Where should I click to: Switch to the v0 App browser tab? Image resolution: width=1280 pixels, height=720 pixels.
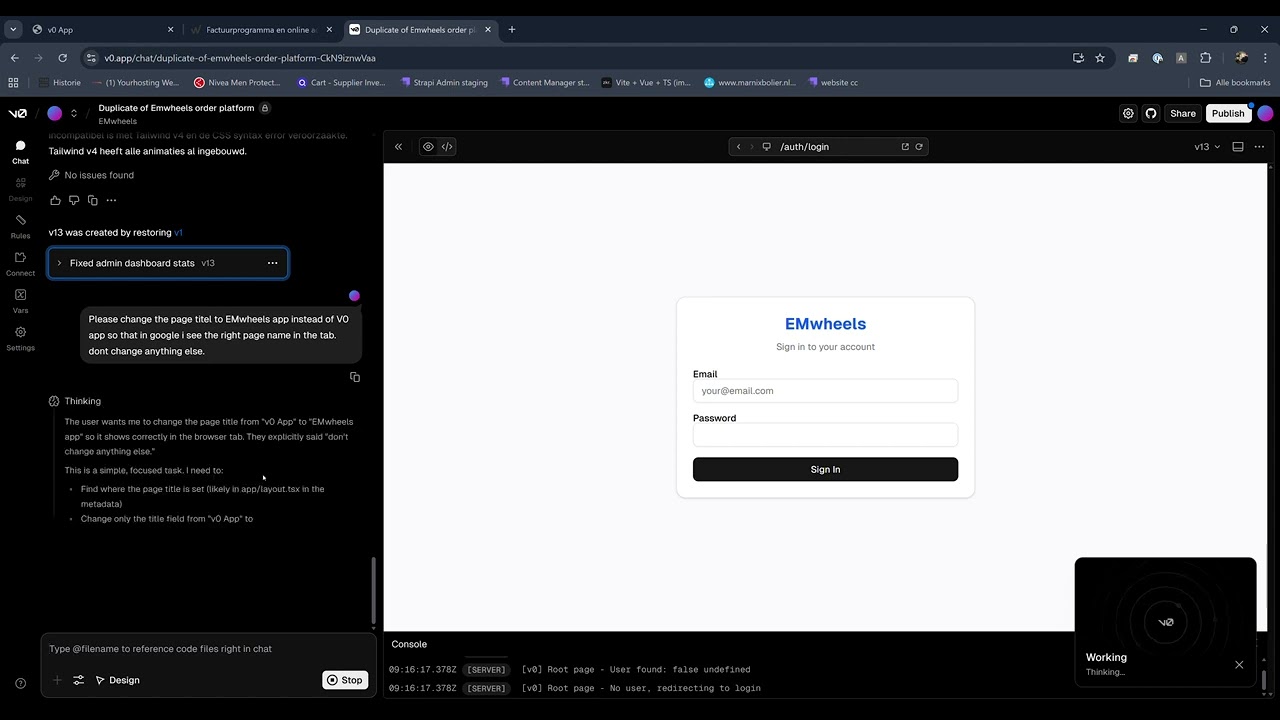(101, 29)
